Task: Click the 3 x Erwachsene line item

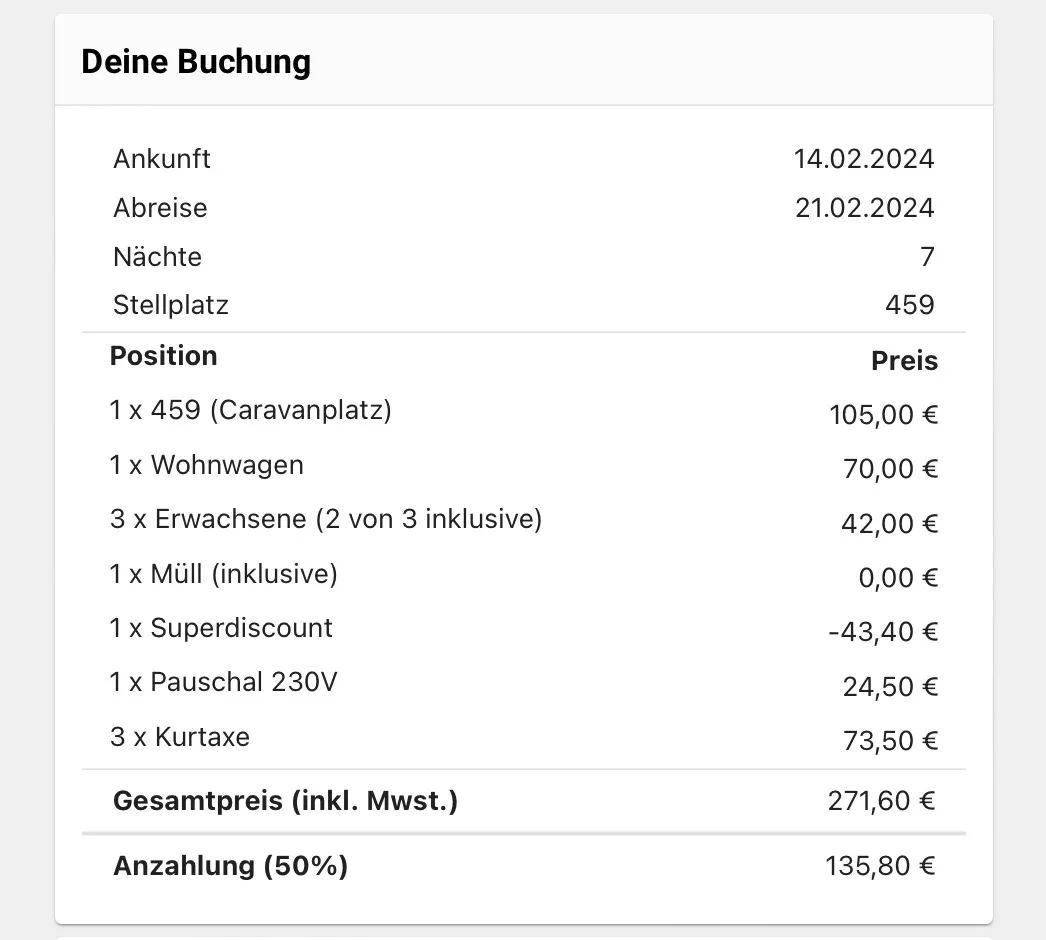Action: click(326, 519)
